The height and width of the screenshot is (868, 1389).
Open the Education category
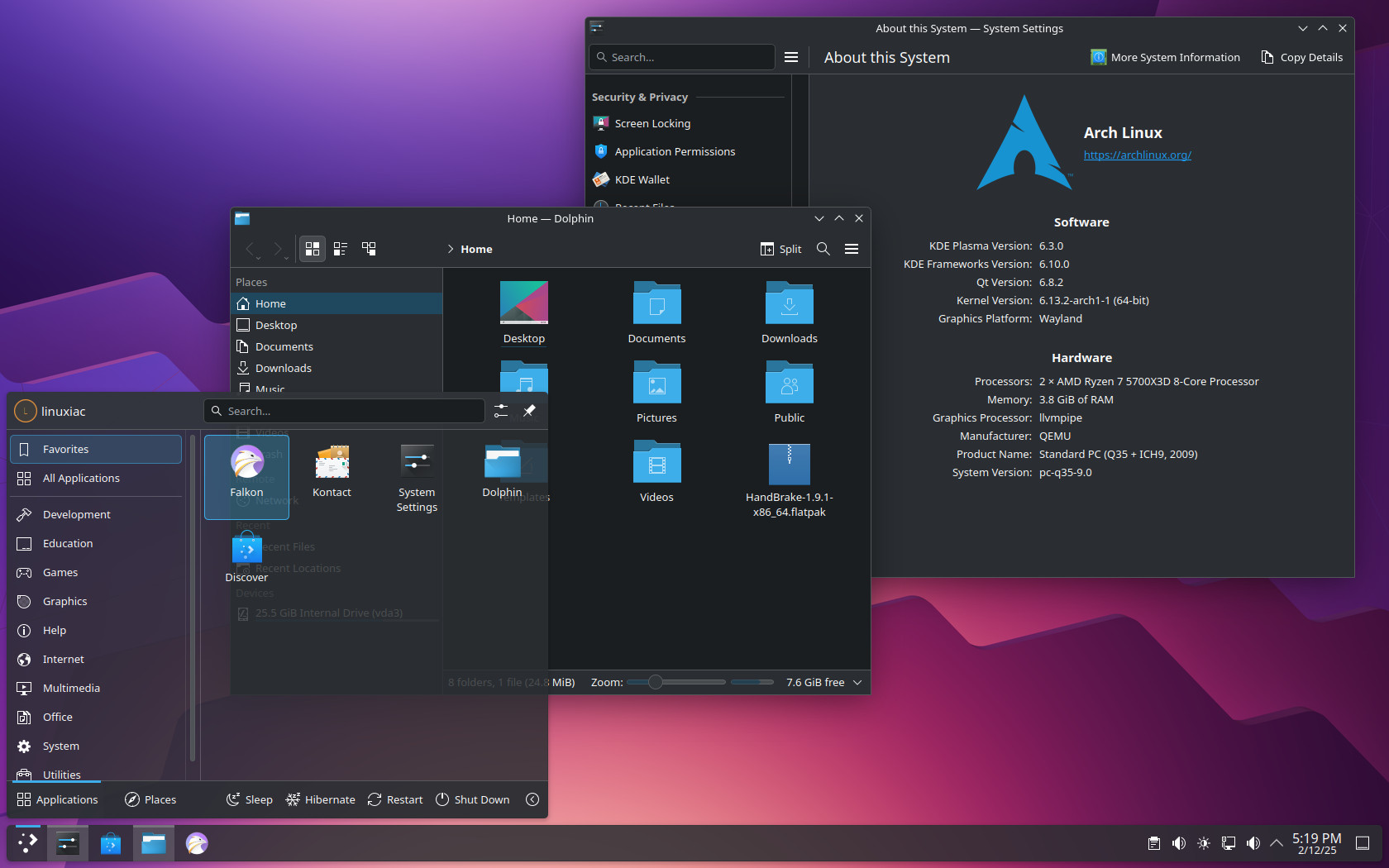(x=96, y=543)
